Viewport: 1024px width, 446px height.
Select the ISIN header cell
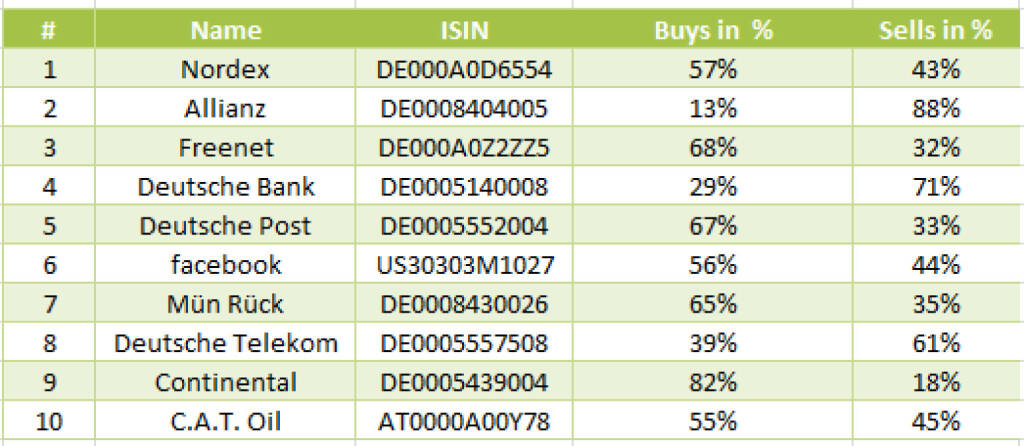(464, 30)
